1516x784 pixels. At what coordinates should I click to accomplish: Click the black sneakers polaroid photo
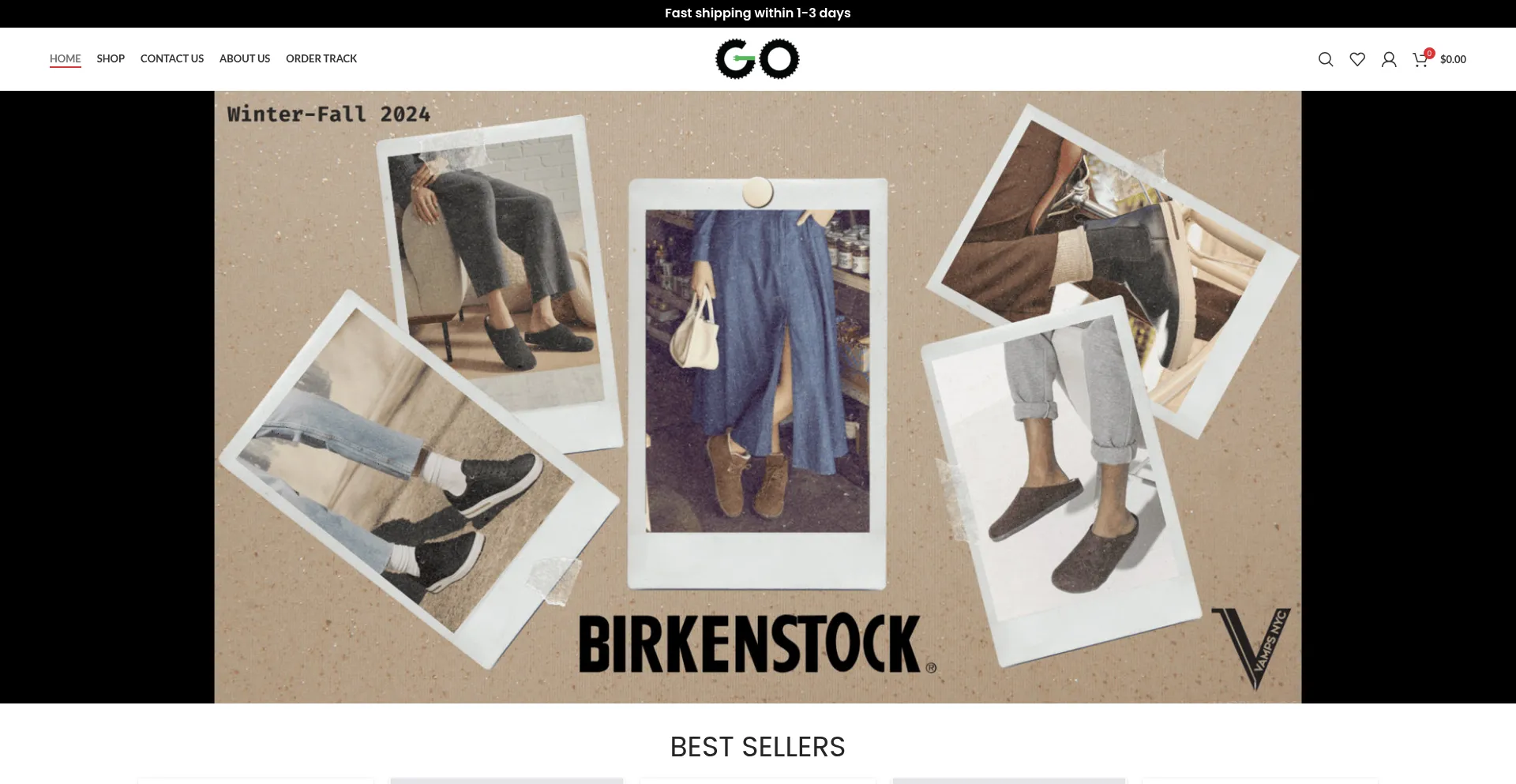[418, 478]
